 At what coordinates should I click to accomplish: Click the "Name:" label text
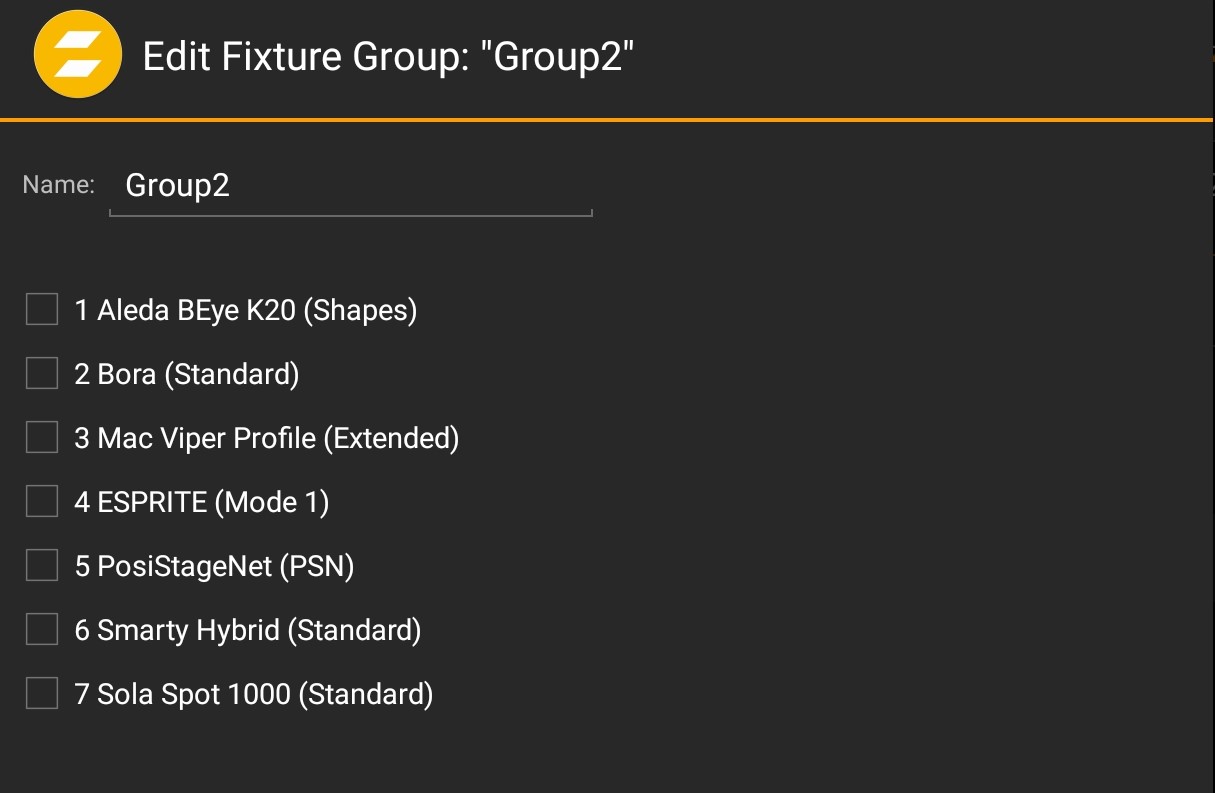tap(58, 185)
